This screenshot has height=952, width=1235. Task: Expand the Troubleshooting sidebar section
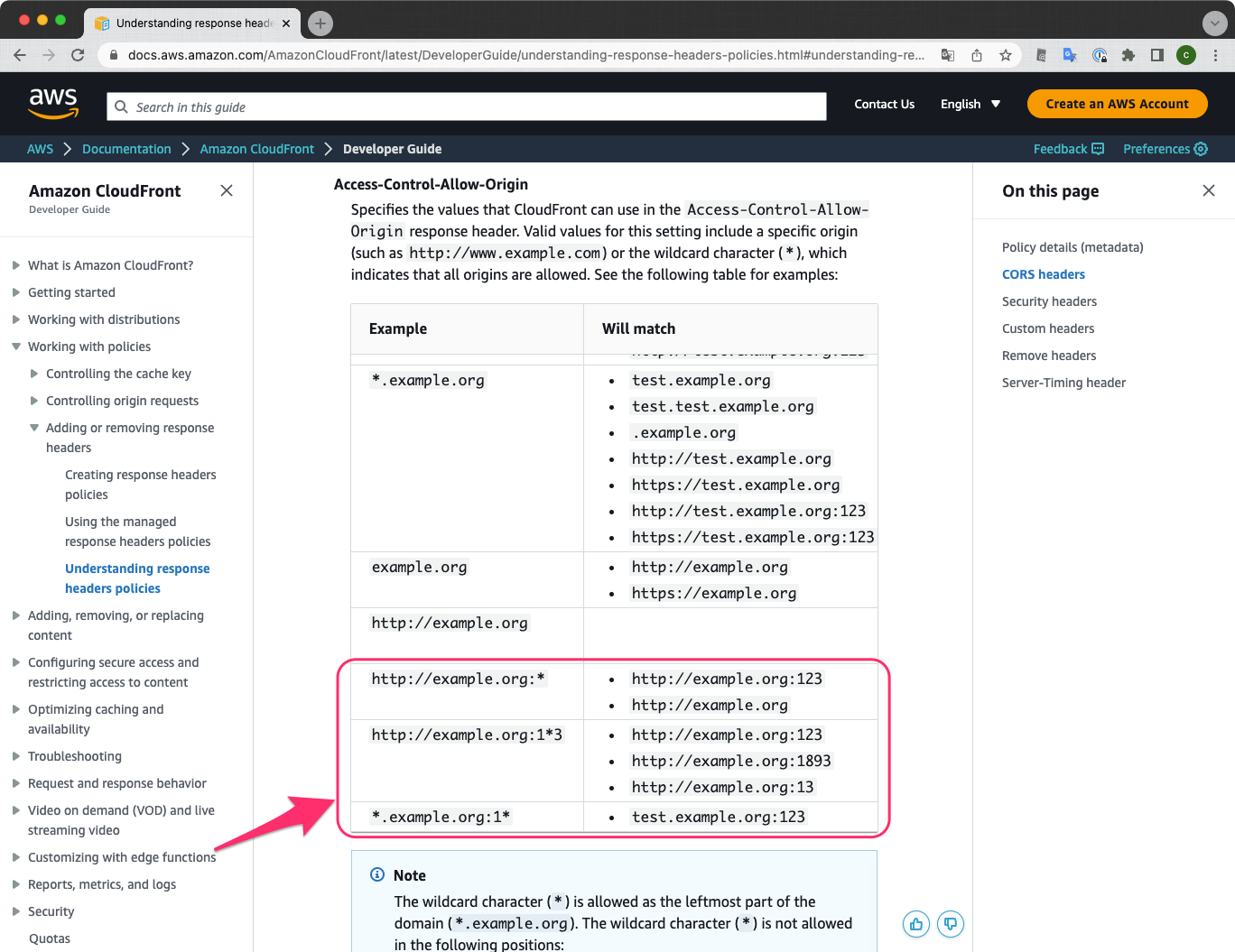[15, 756]
